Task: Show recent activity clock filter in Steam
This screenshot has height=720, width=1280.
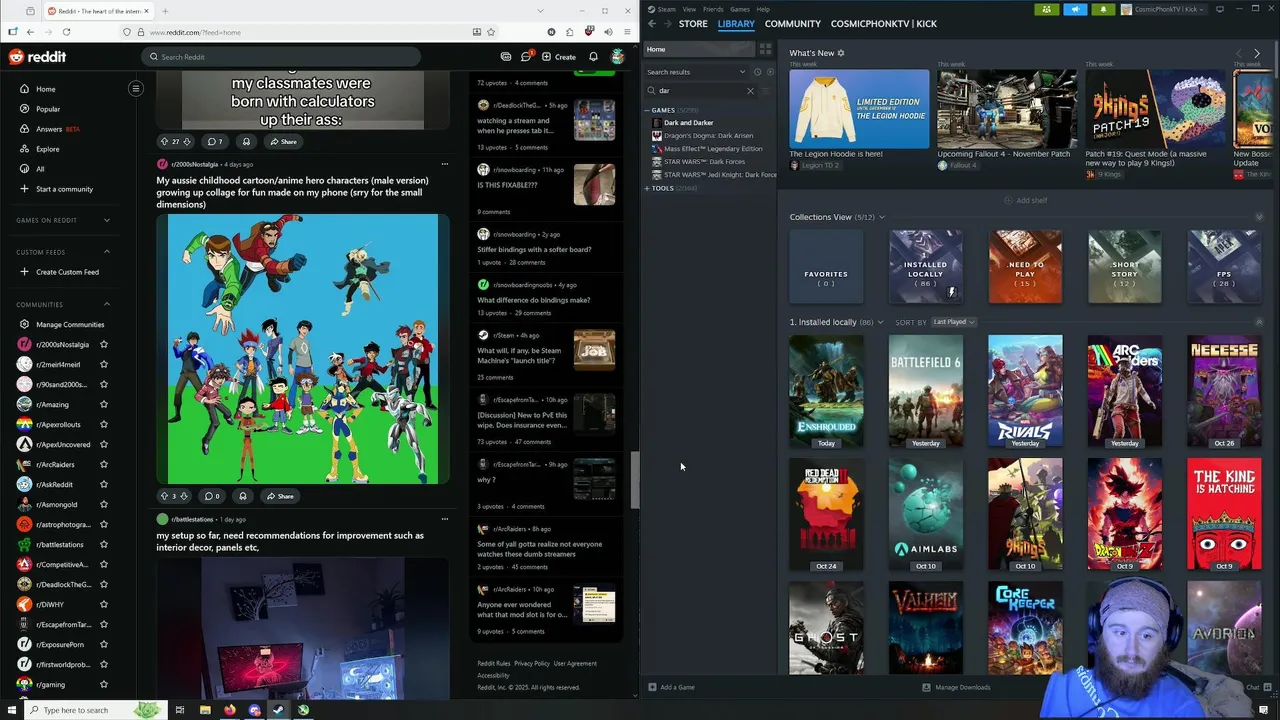Action: [757, 72]
